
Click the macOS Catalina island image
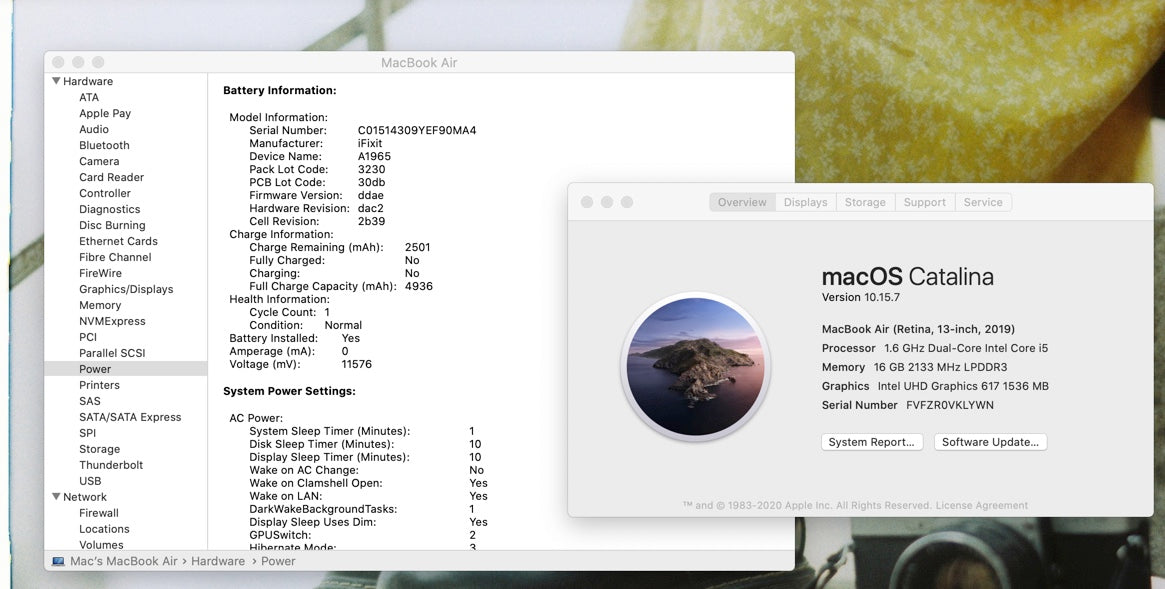pyautogui.click(x=695, y=366)
